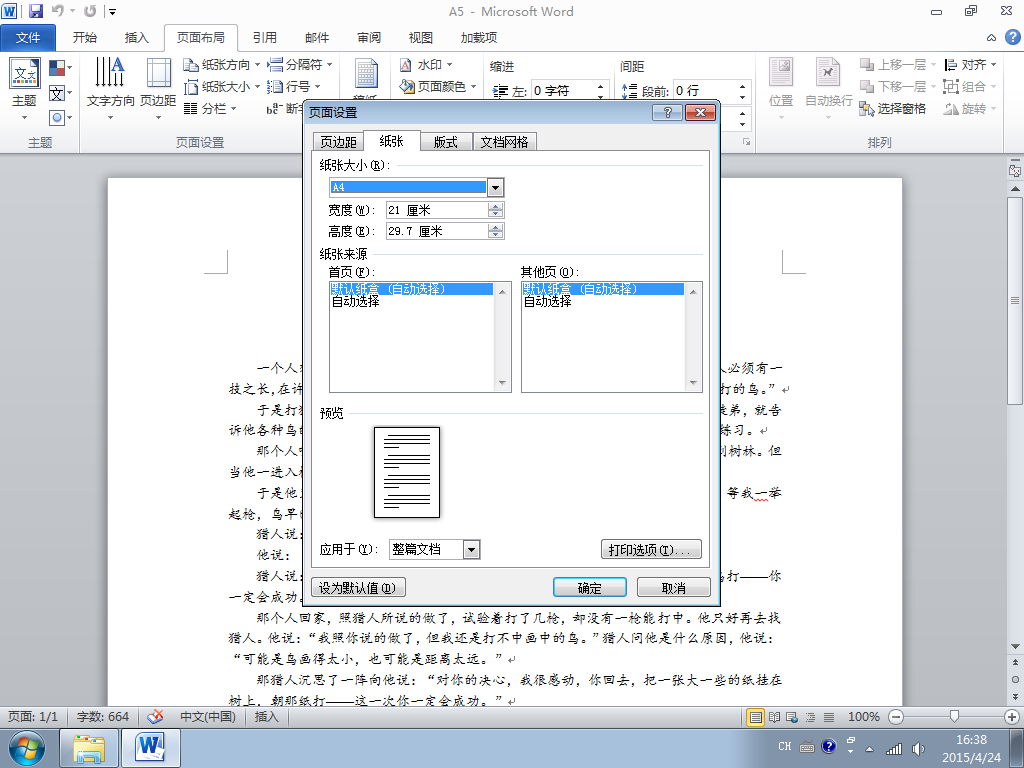Click the Orientation (纸张方向) icon
Viewport: 1024px width, 768px height.
point(190,65)
